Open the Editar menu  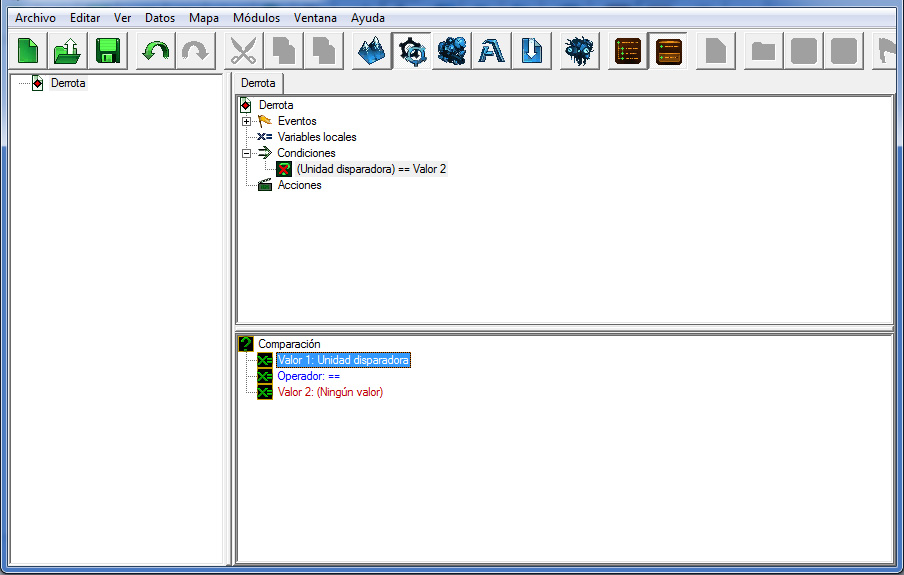[x=85, y=18]
